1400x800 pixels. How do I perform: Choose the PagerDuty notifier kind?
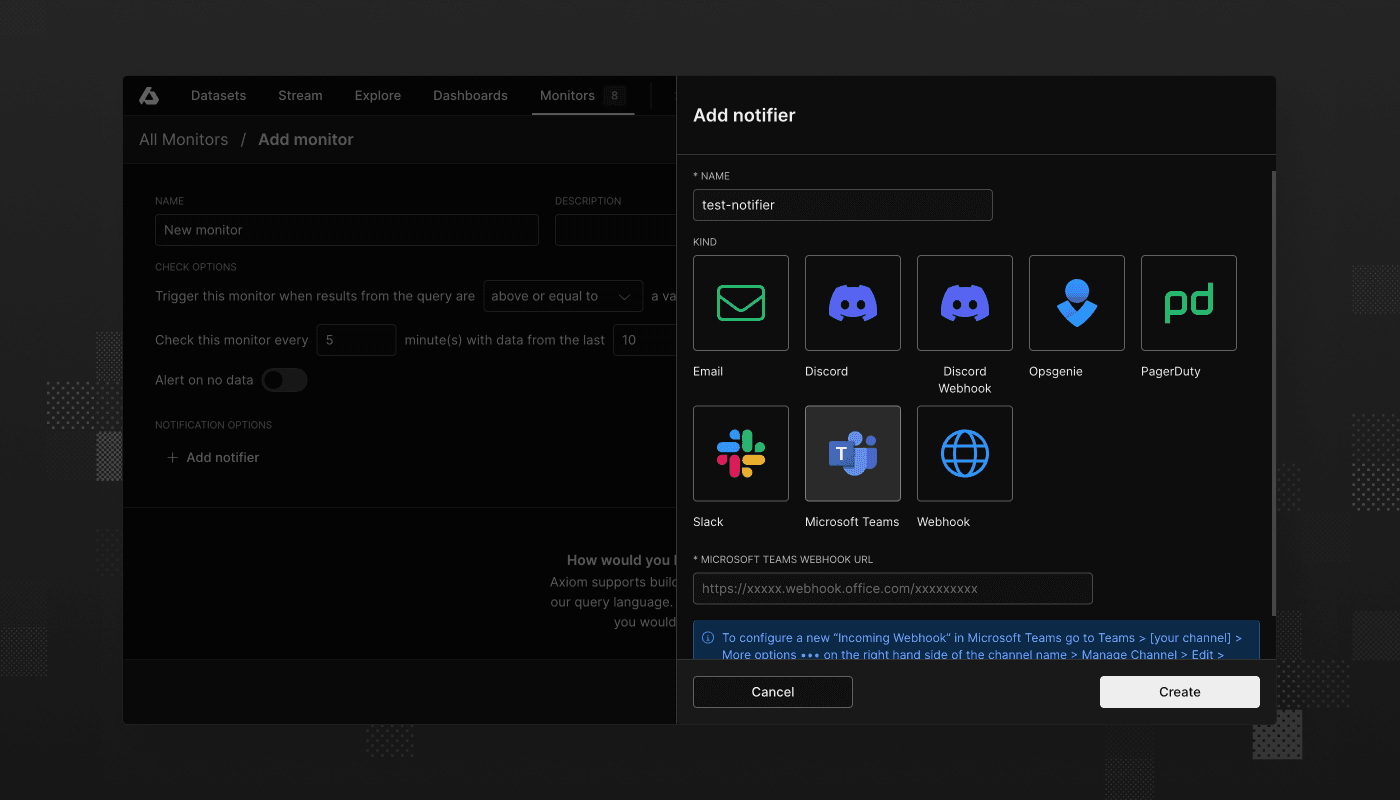tap(1188, 303)
